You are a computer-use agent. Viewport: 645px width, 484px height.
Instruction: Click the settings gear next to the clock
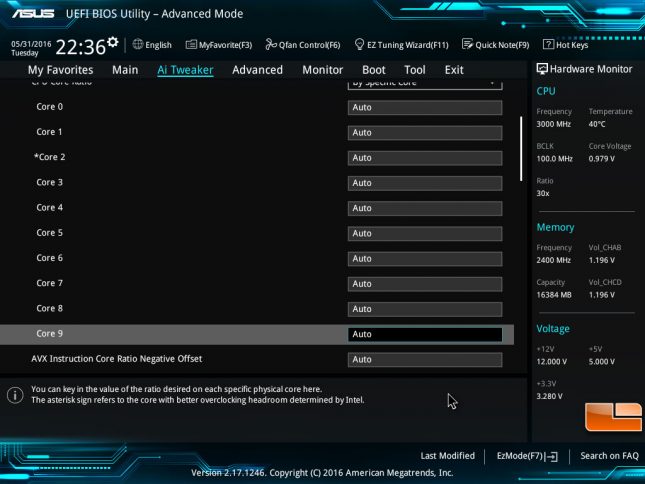point(113,42)
